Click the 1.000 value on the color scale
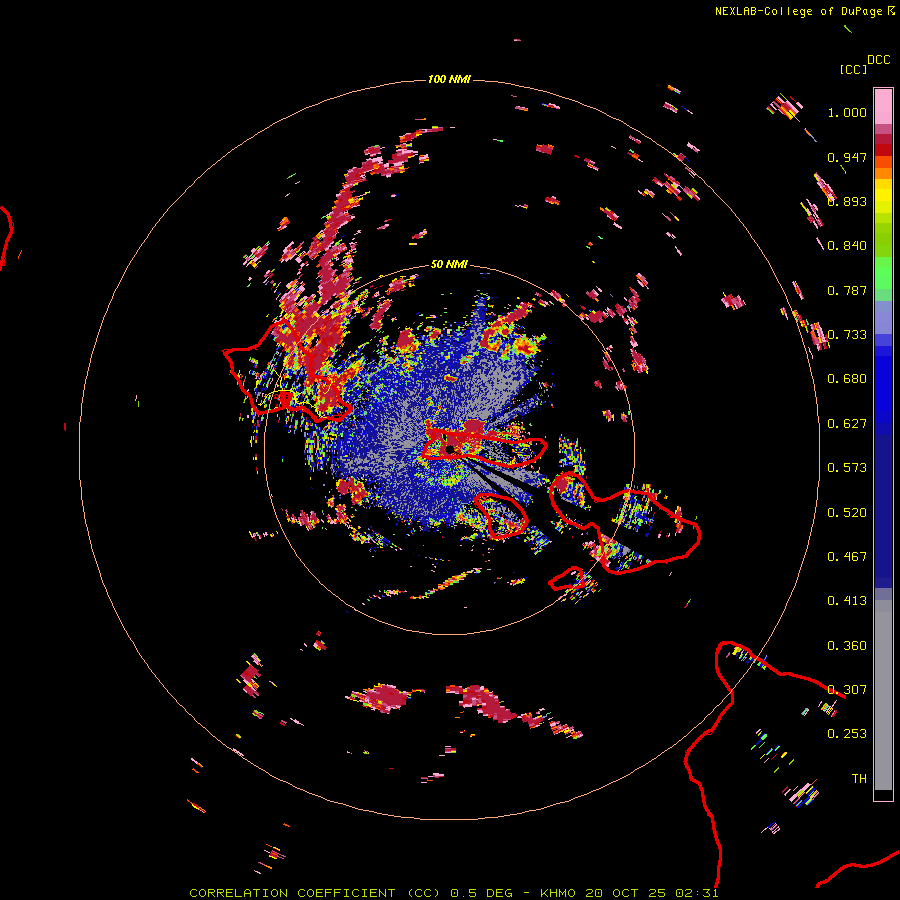The height and width of the screenshot is (900, 900). 847,112
